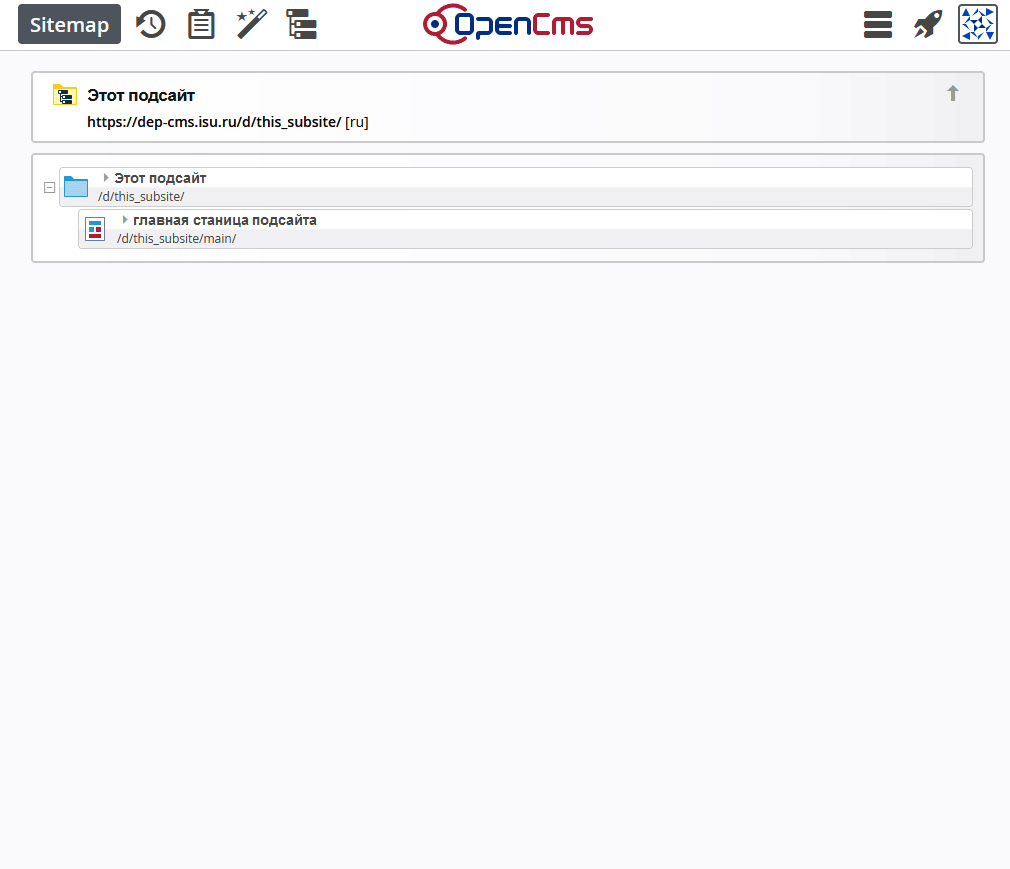Viewport: 1010px width, 869px height.
Task: Expand the disclosure triangle of Этот подсайт
Action: (106, 177)
